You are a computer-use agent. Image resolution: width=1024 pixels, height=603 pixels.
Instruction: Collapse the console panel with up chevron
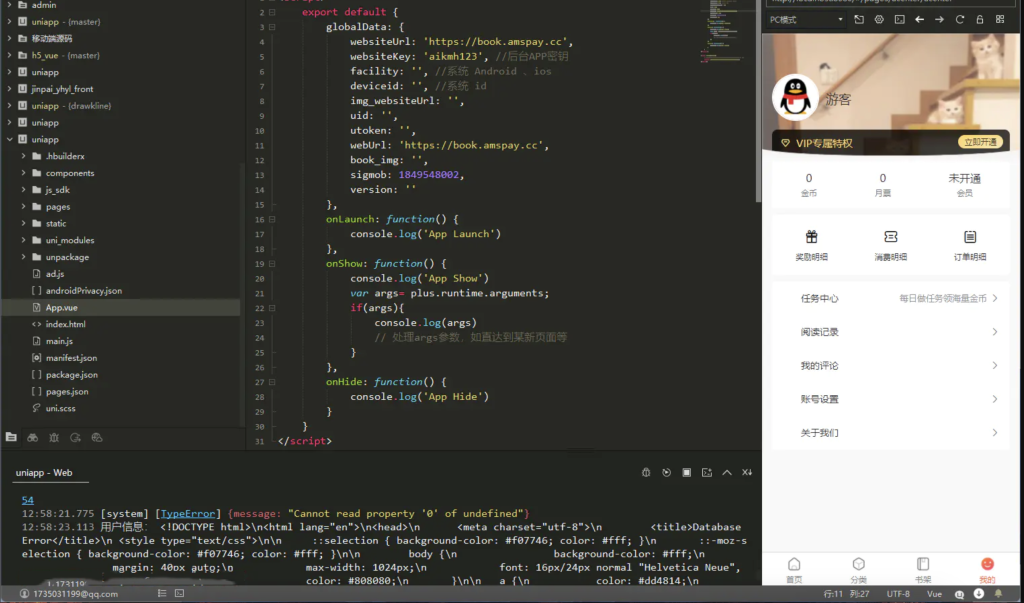(x=727, y=473)
